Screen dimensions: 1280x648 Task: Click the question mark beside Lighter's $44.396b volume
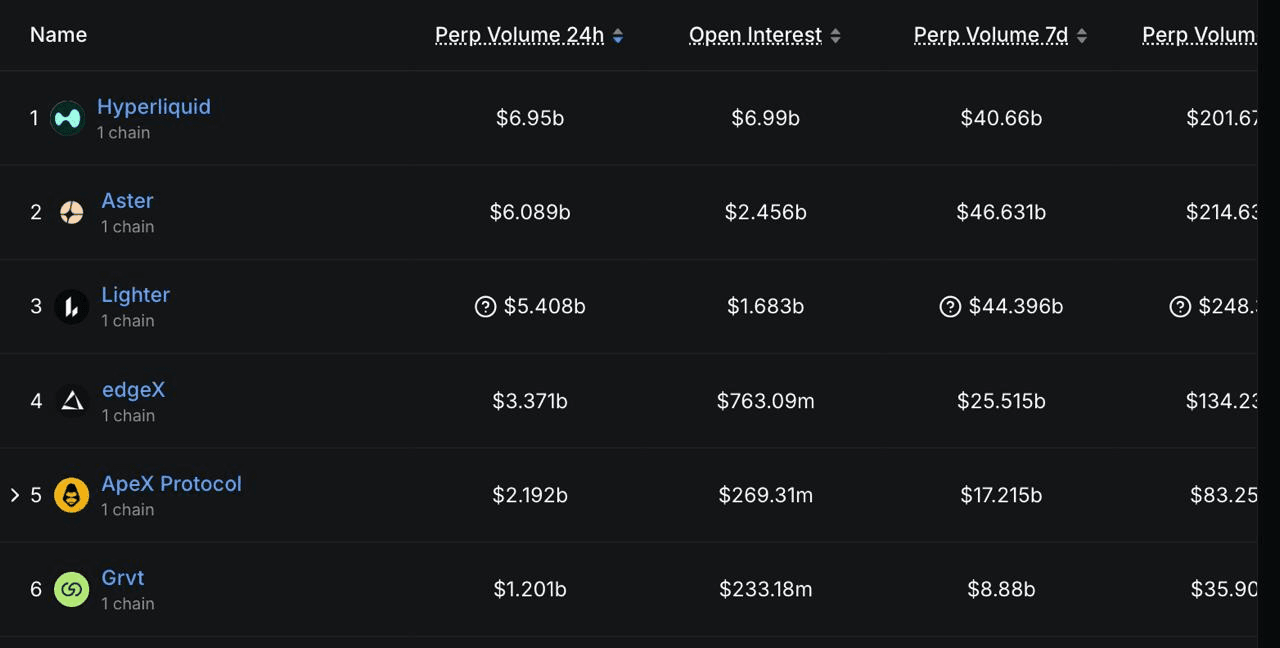949,306
